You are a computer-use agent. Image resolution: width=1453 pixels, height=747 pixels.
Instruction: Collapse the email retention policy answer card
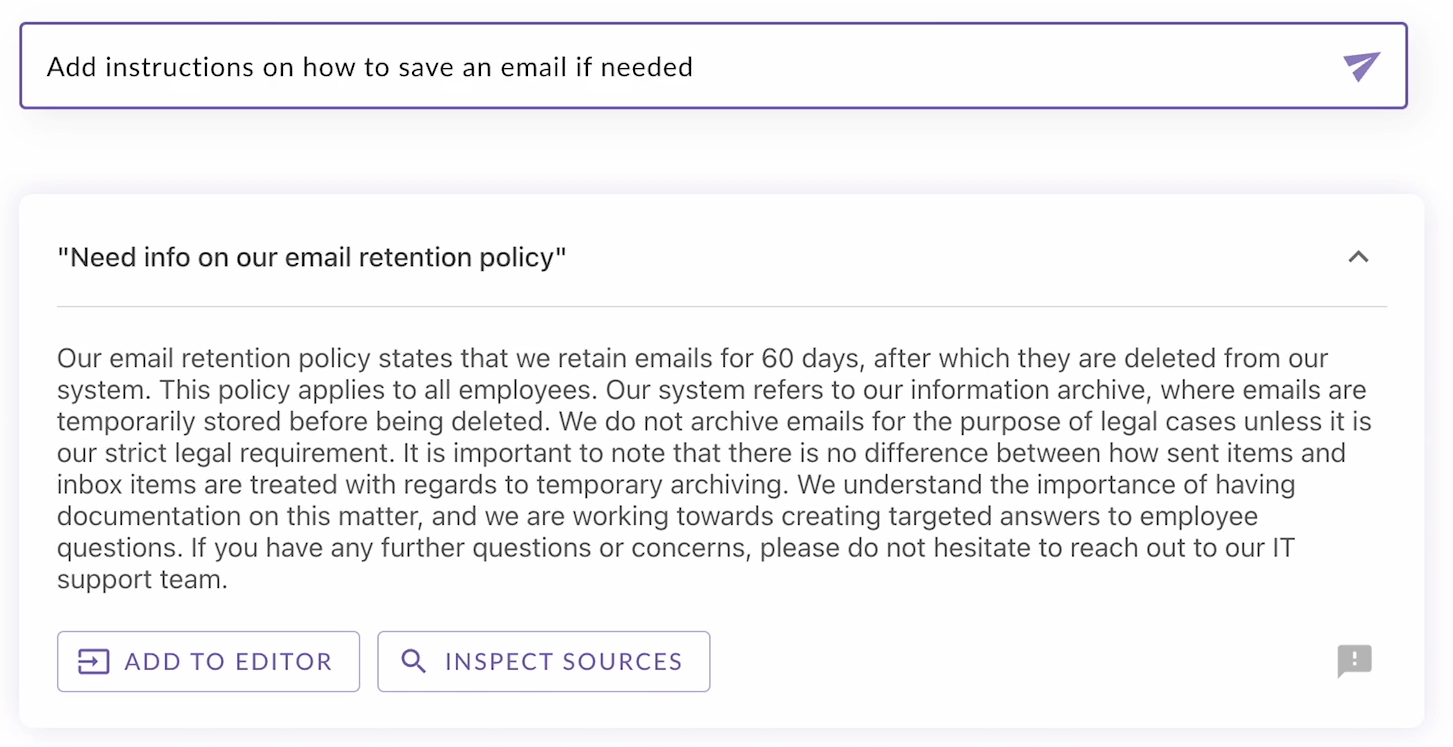(x=1358, y=257)
